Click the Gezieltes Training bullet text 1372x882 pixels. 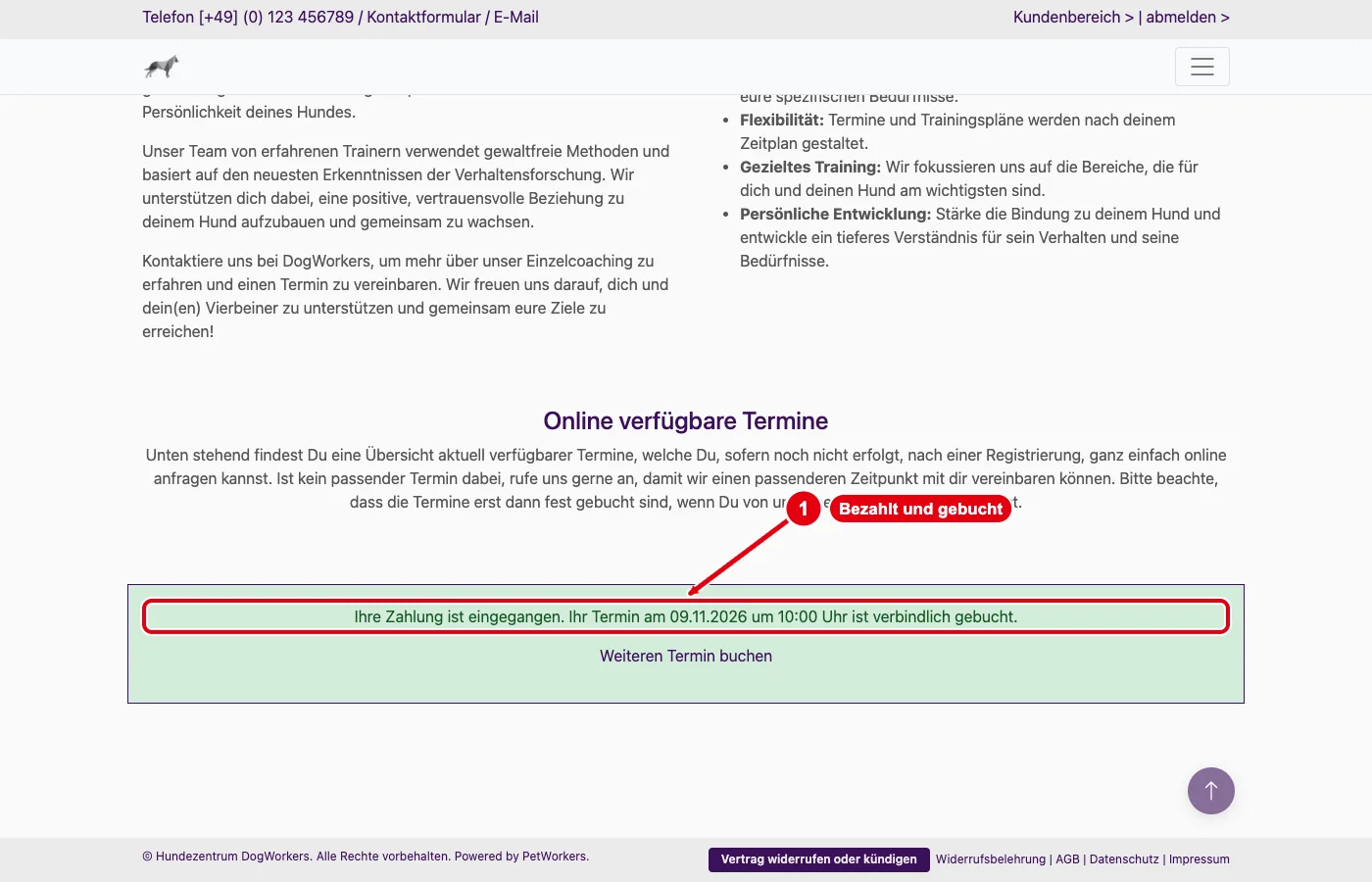pyautogui.click(x=969, y=178)
